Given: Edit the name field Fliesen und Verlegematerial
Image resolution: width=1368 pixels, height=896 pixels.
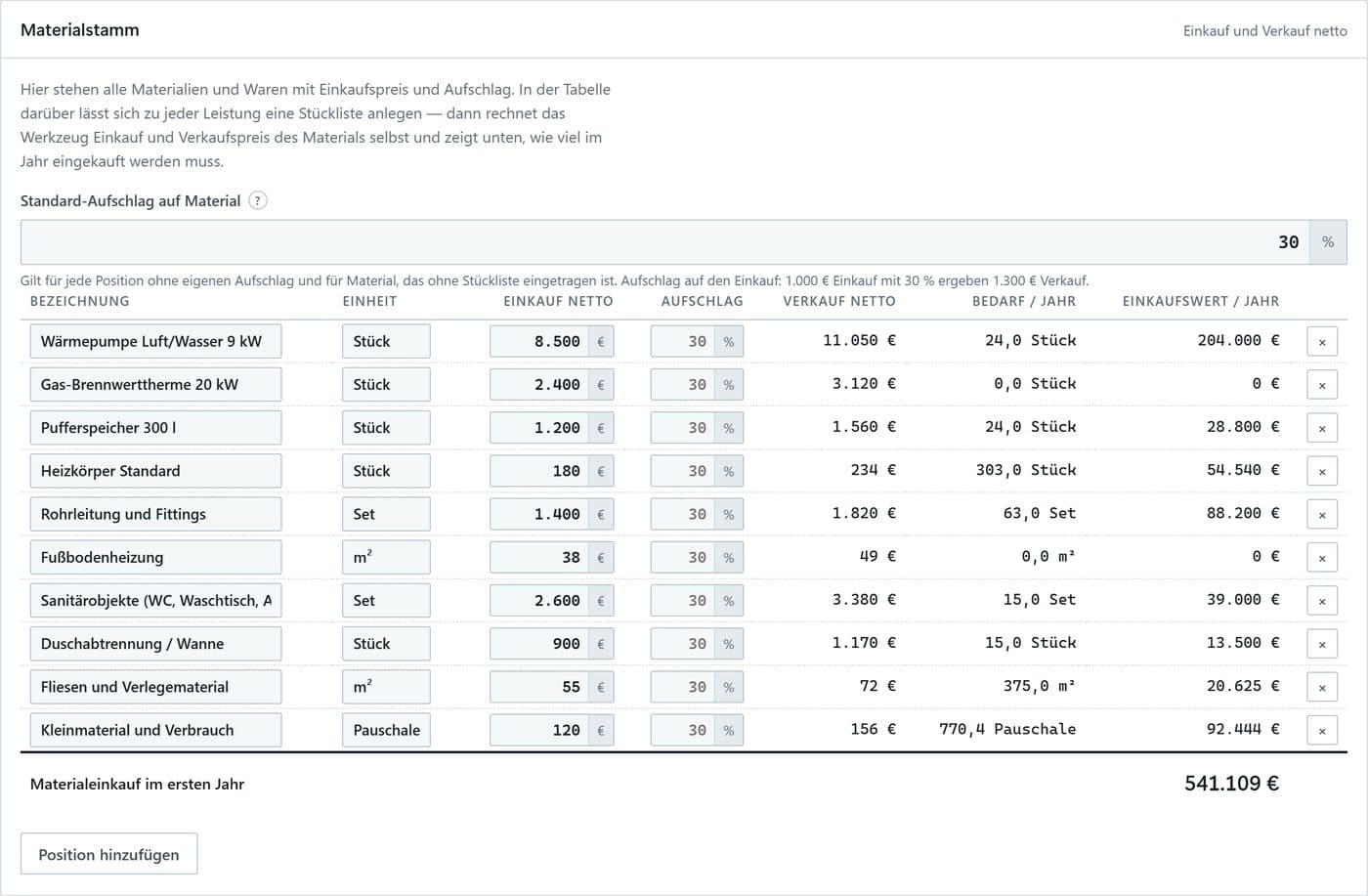Looking at the screenshot, I should point(155,687).
